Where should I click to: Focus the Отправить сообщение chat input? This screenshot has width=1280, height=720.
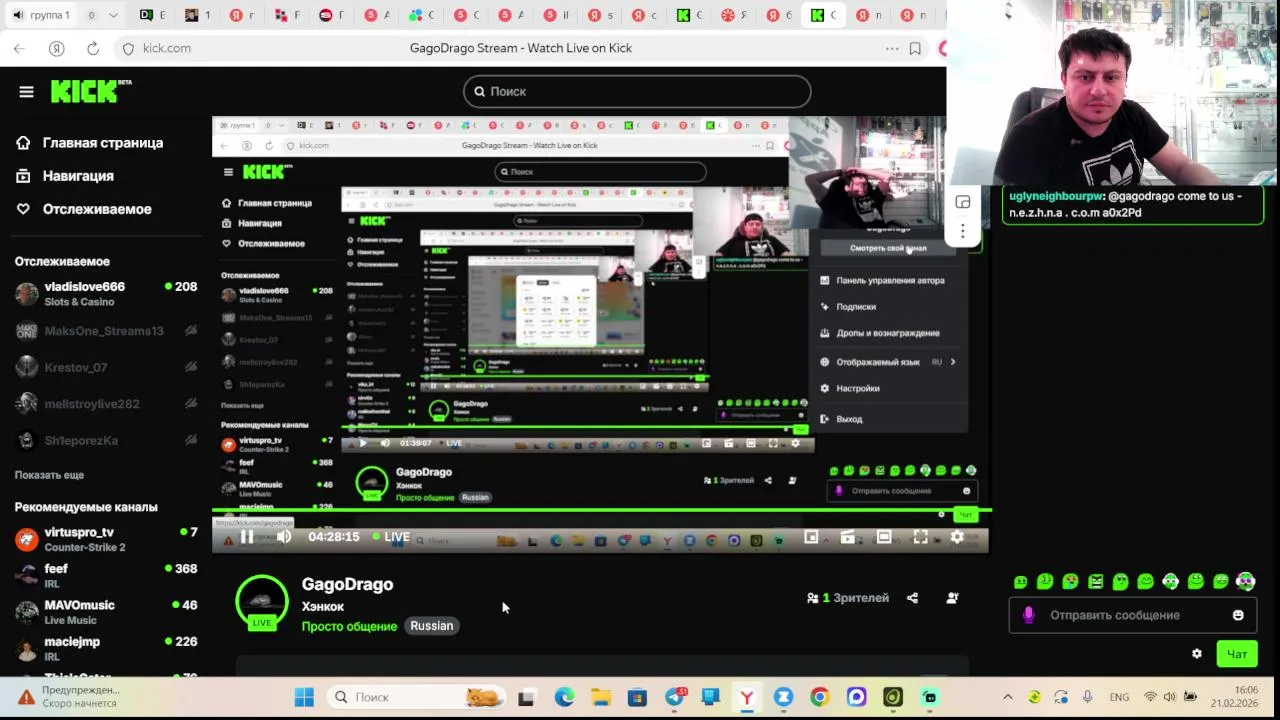click(x=1133, y=615)
